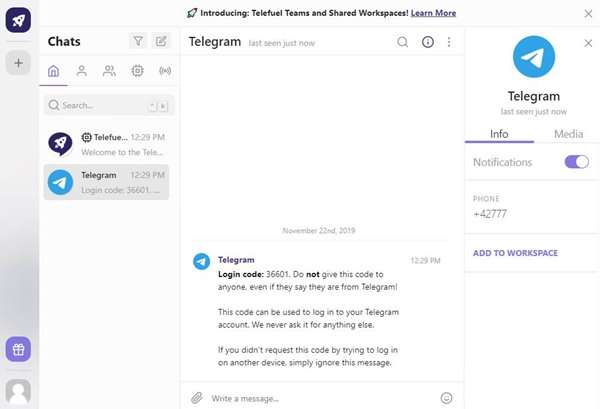The height and width of the screenshot is (409, 600).
Task: Click the Chats heading
Action: tap(64, 41)
